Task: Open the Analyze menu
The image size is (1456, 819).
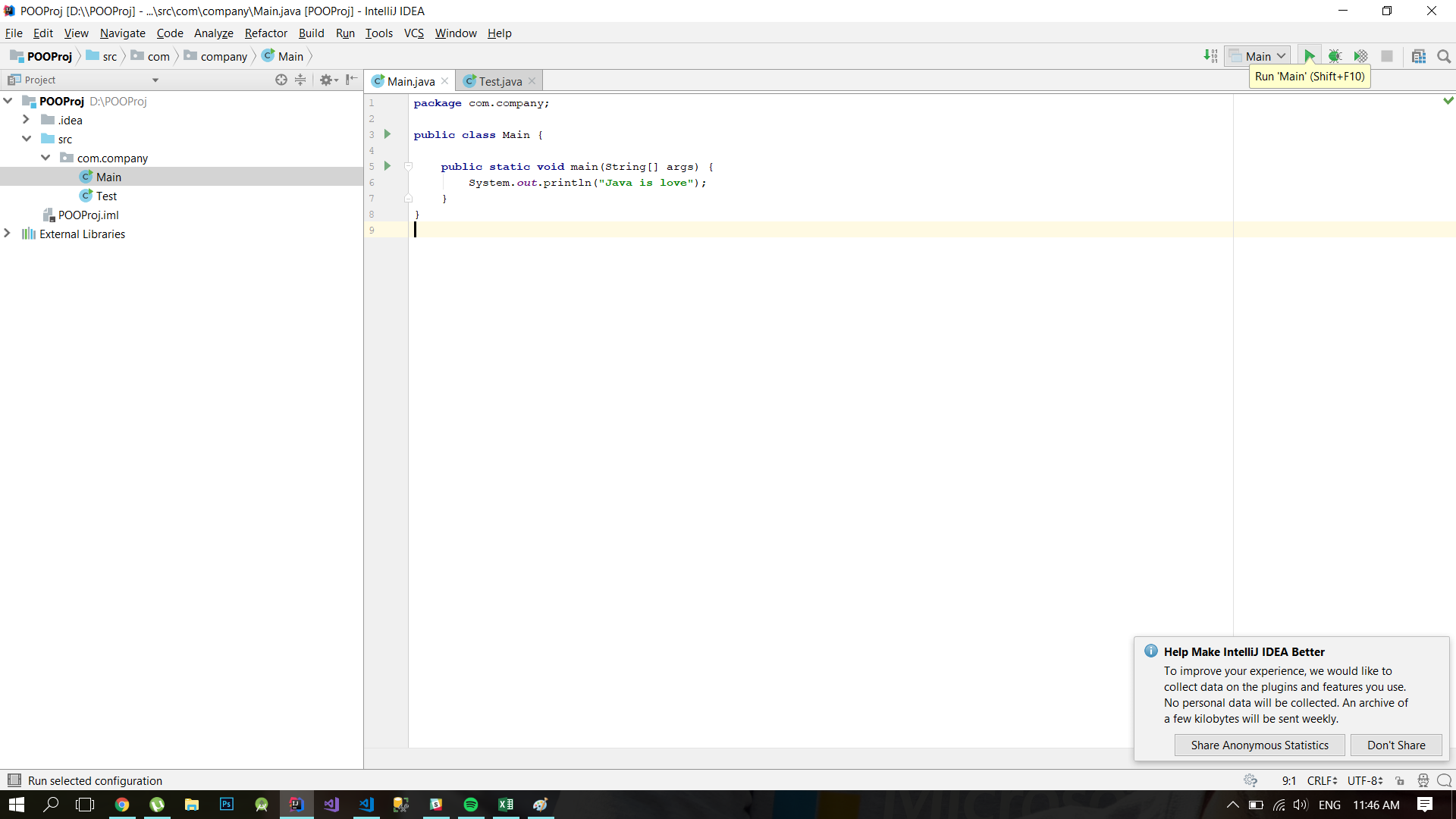Action: (x=213, y=33)
